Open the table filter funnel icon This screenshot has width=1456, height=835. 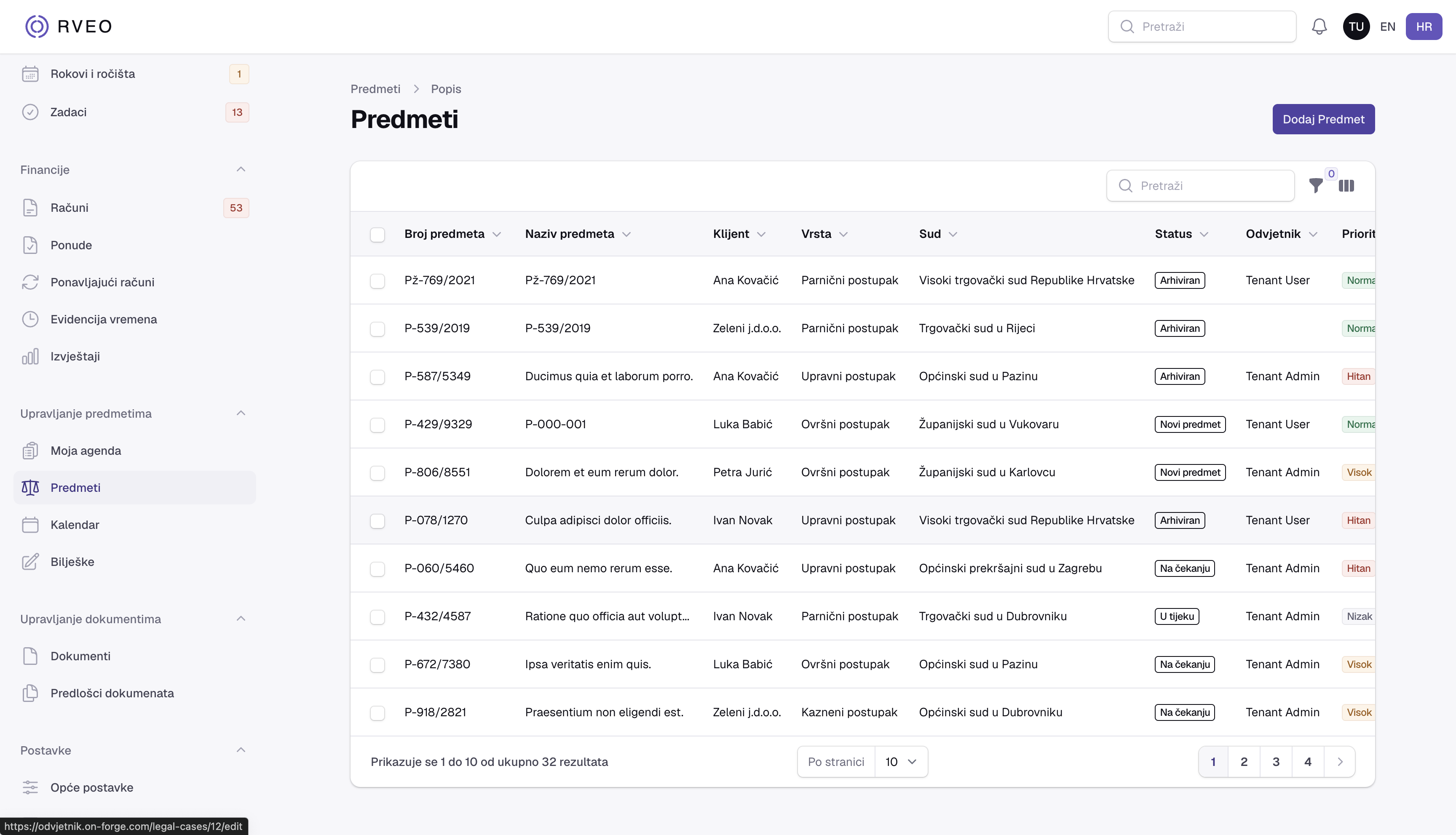(1315, 186)
